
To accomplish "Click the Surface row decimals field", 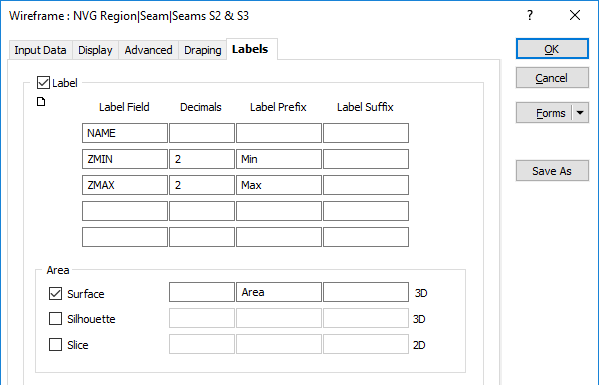I will 202,292.
